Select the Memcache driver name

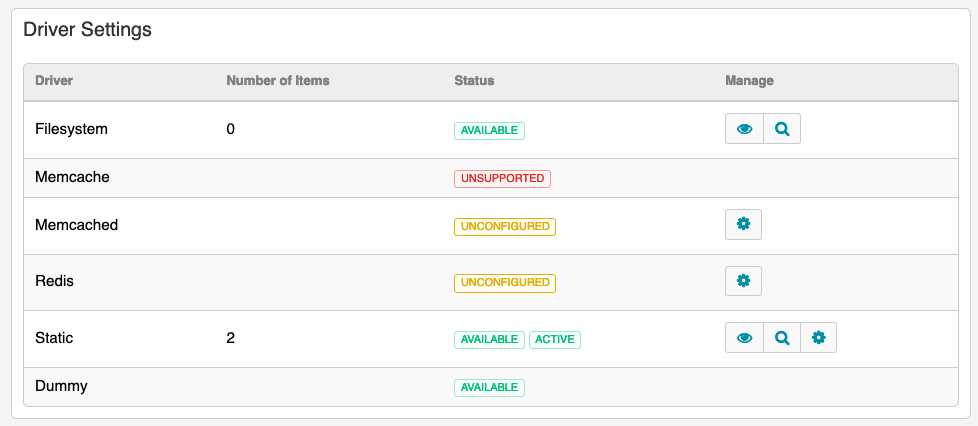[x=72, y=177]
